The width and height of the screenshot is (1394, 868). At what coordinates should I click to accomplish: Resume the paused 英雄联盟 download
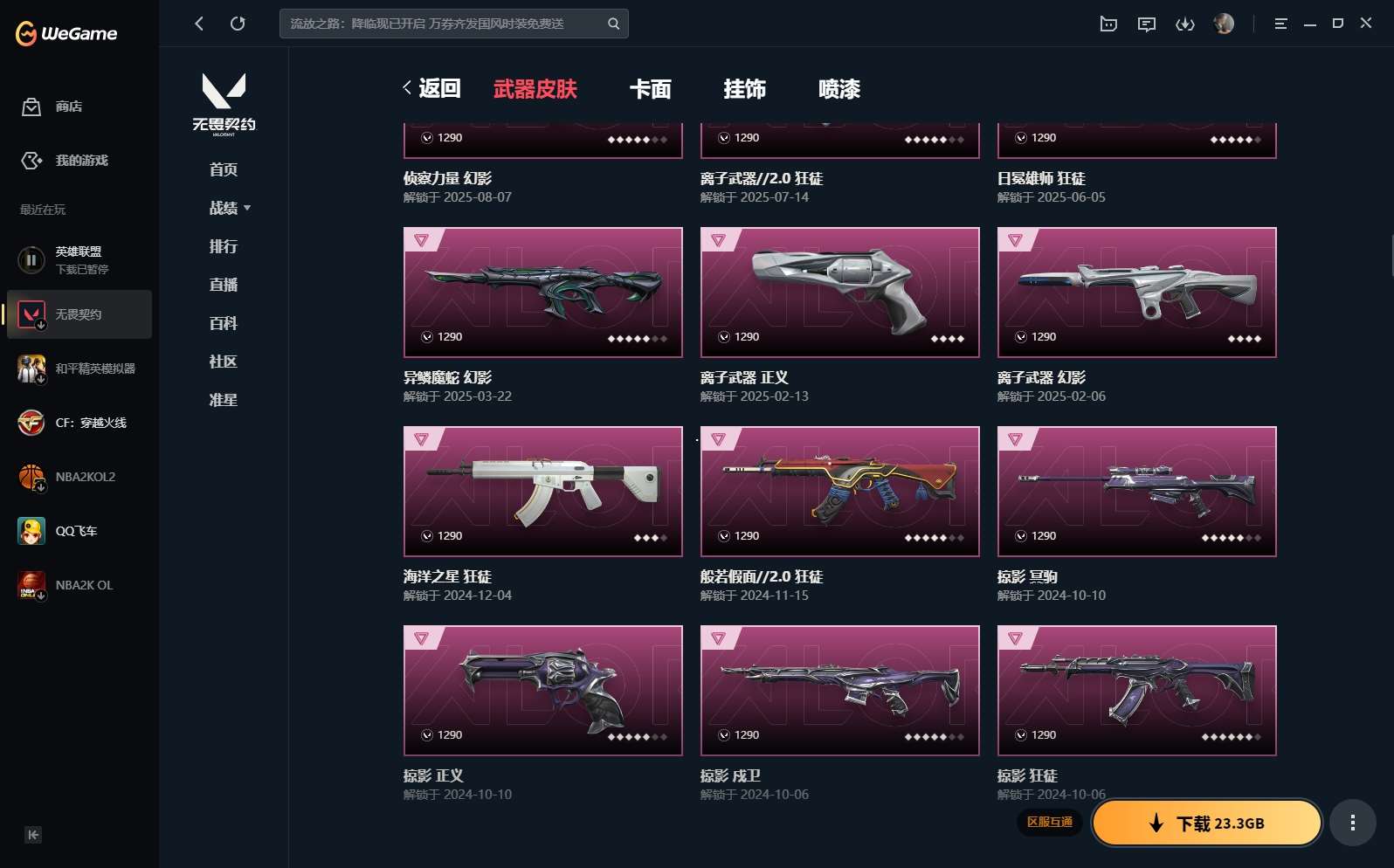pyautogui.click(x=31, y=259)
